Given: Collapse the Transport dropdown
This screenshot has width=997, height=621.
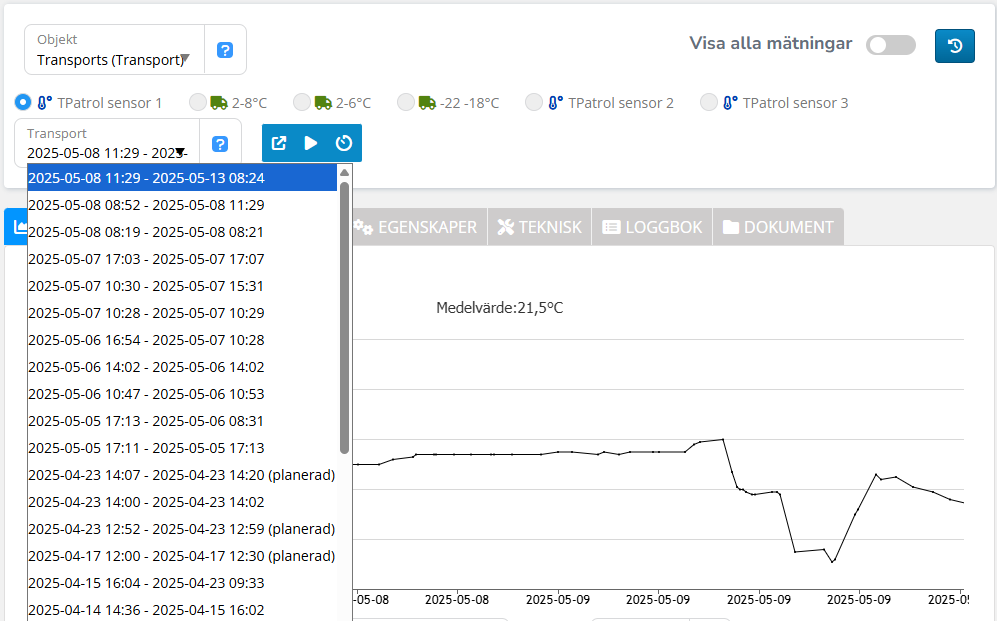Looking at the screenshot, I should click(179, 153).
